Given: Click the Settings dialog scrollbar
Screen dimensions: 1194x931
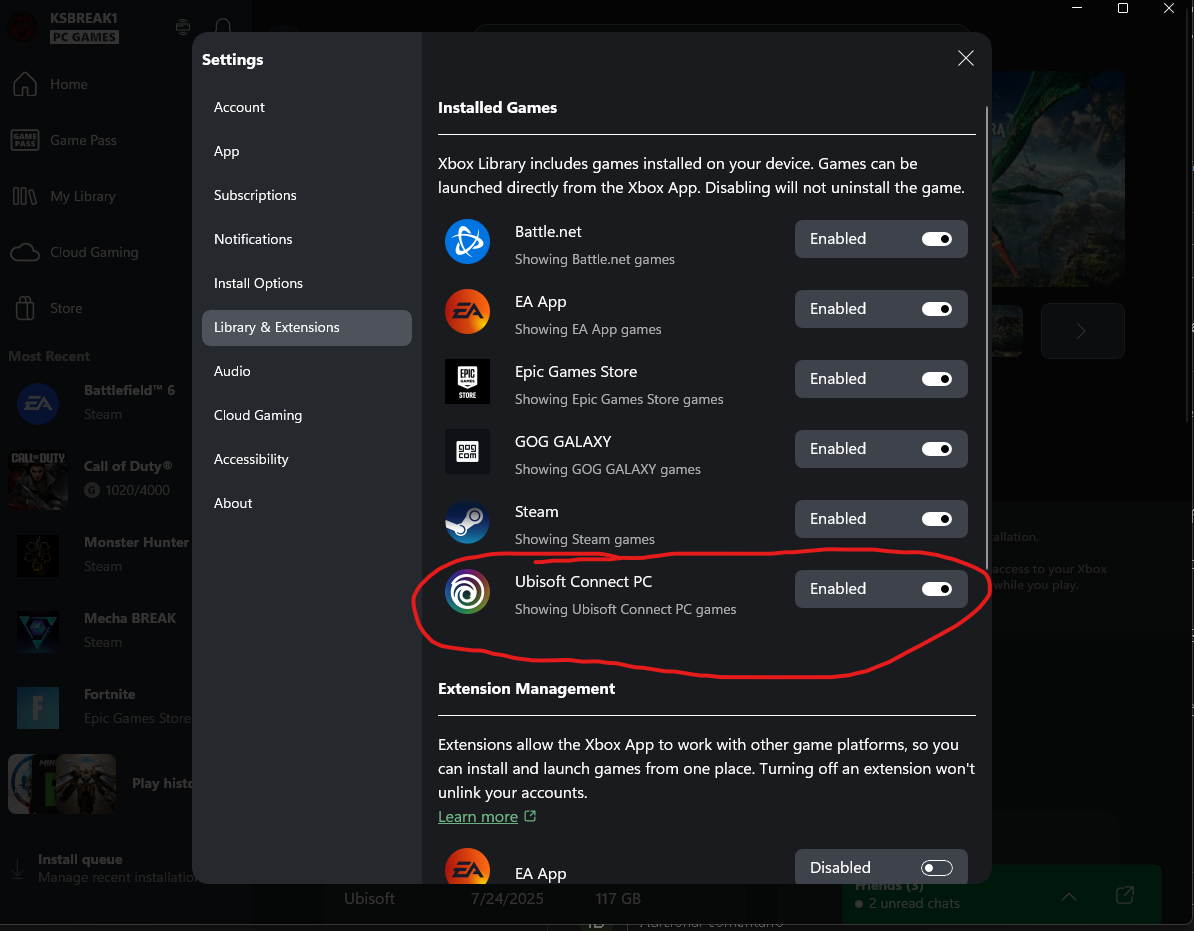Looking at the screenshot, I should (x=987, y=337).
